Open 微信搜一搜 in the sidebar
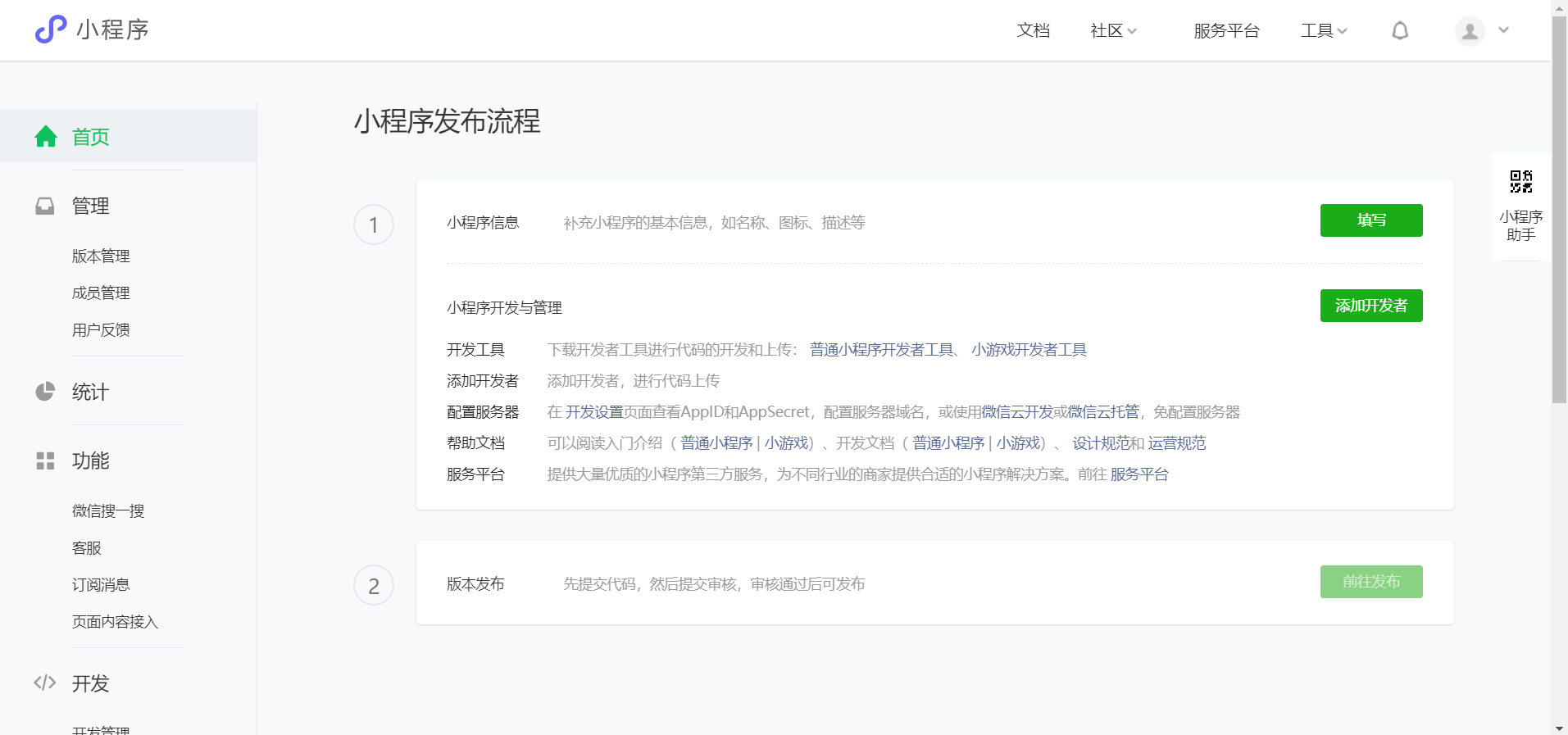This screenshot has width=1568, height=735. 108,510
